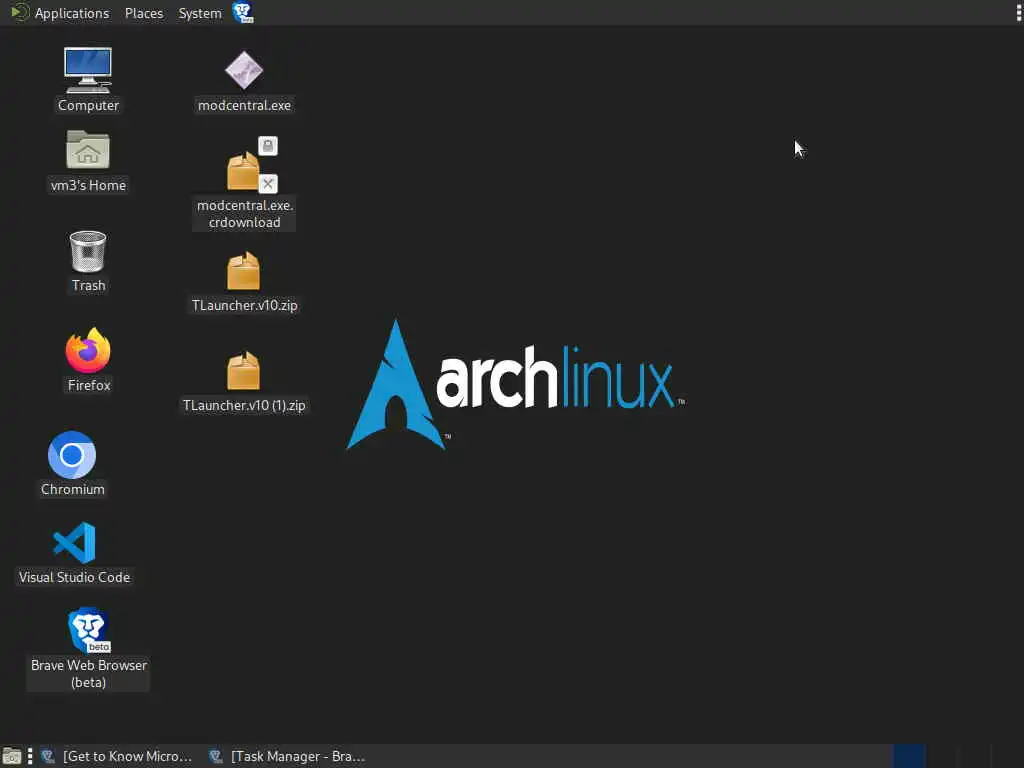Click the Brave launcher in top panel
The height and width of the screenshot is (768, 1024).
[243, 12]
